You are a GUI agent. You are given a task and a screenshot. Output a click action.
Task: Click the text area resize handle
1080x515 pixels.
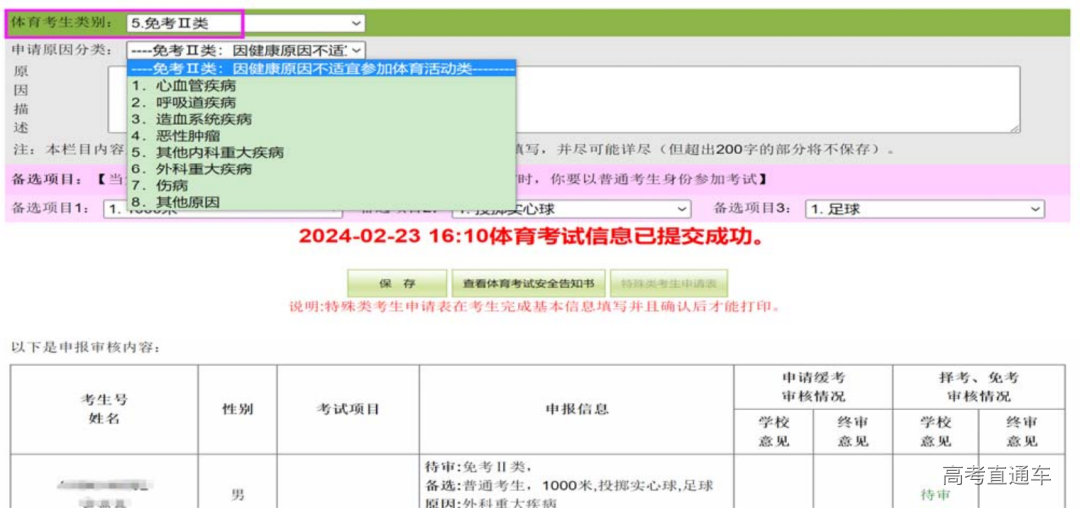[1014, 128]
